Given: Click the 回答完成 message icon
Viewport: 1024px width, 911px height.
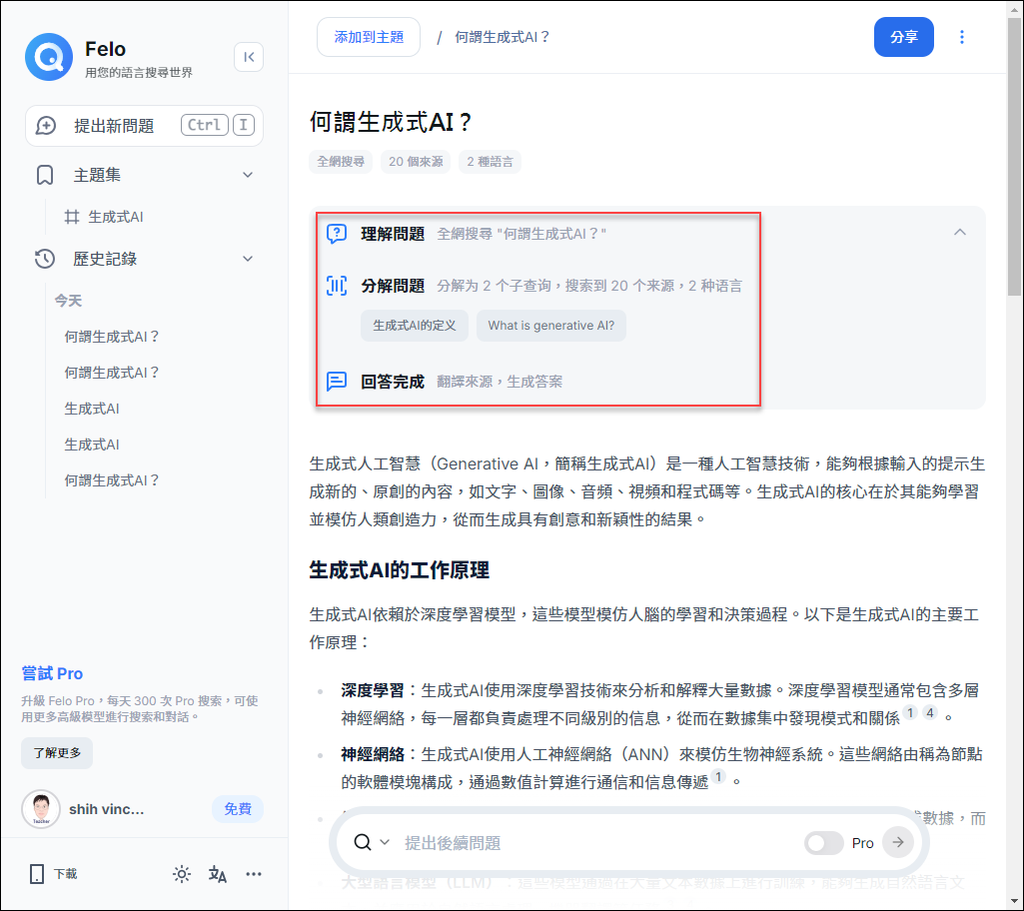Looking at the screenshot, I should (x=337, y=381).
